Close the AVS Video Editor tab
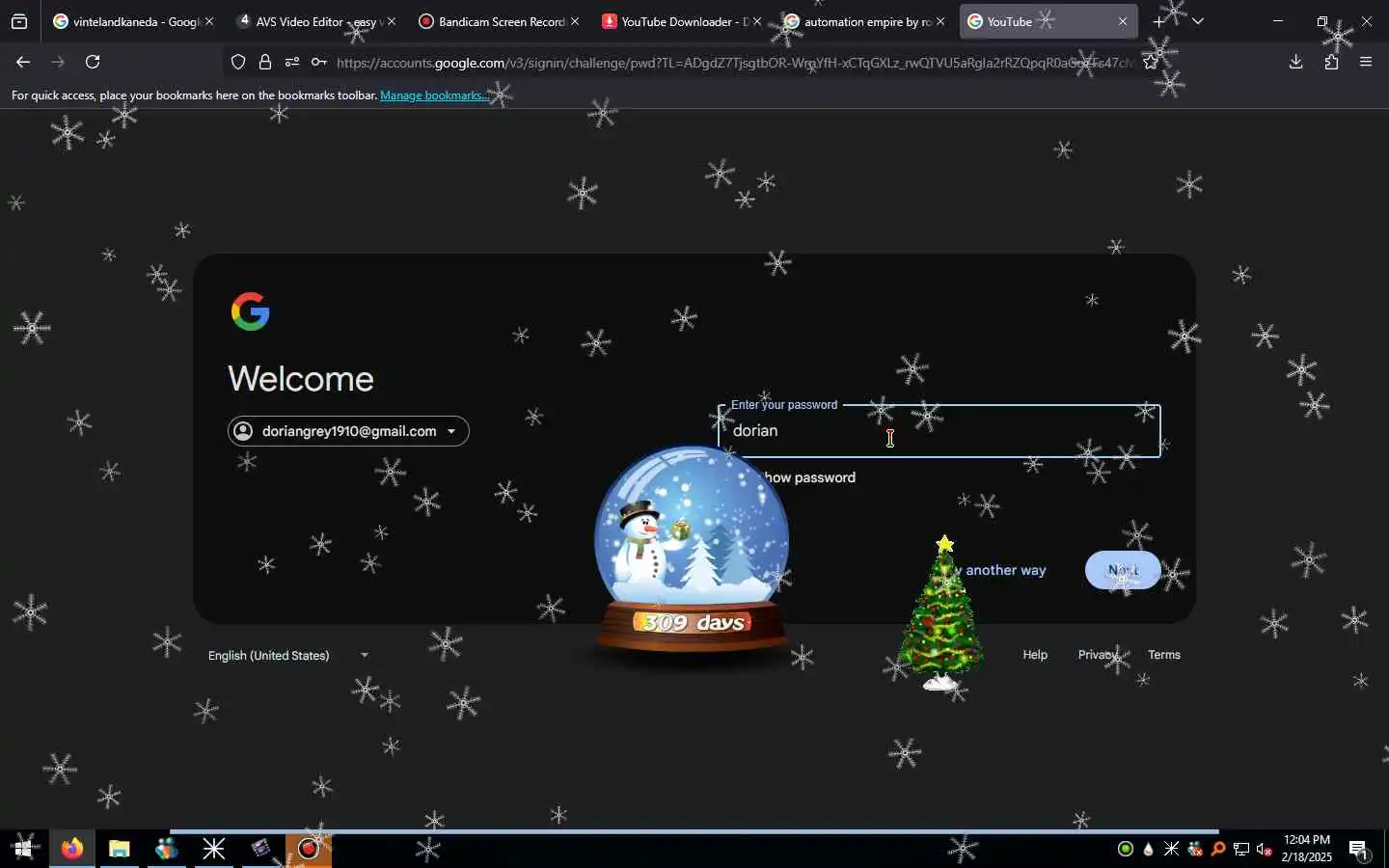 [x=392, y=21]
